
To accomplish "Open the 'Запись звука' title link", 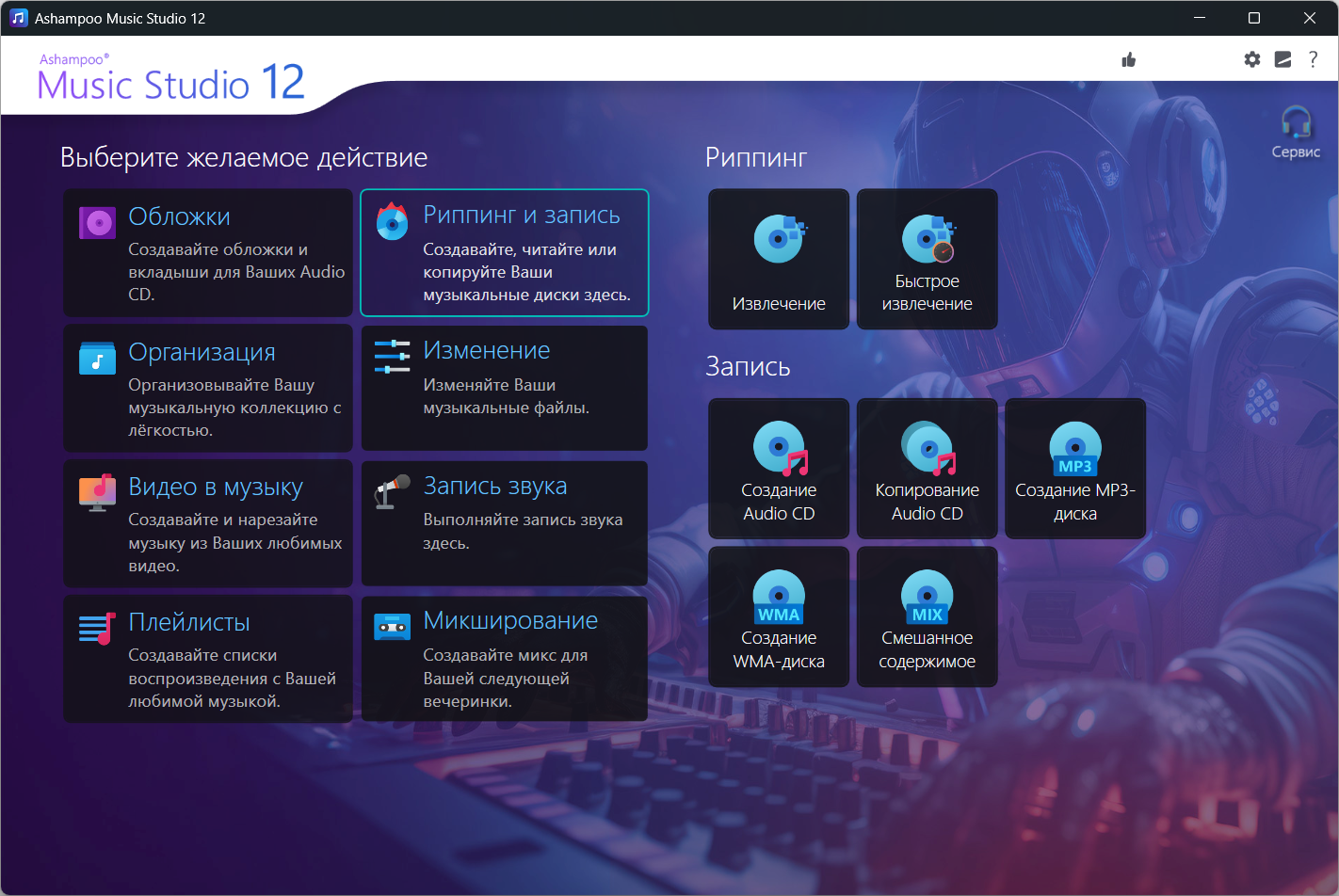I will coord(495,486).
